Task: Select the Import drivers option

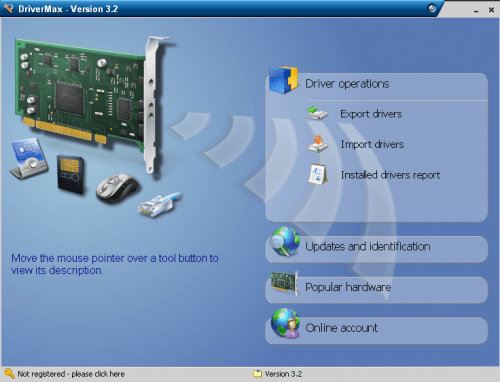Action: click(x=372, y=144)
